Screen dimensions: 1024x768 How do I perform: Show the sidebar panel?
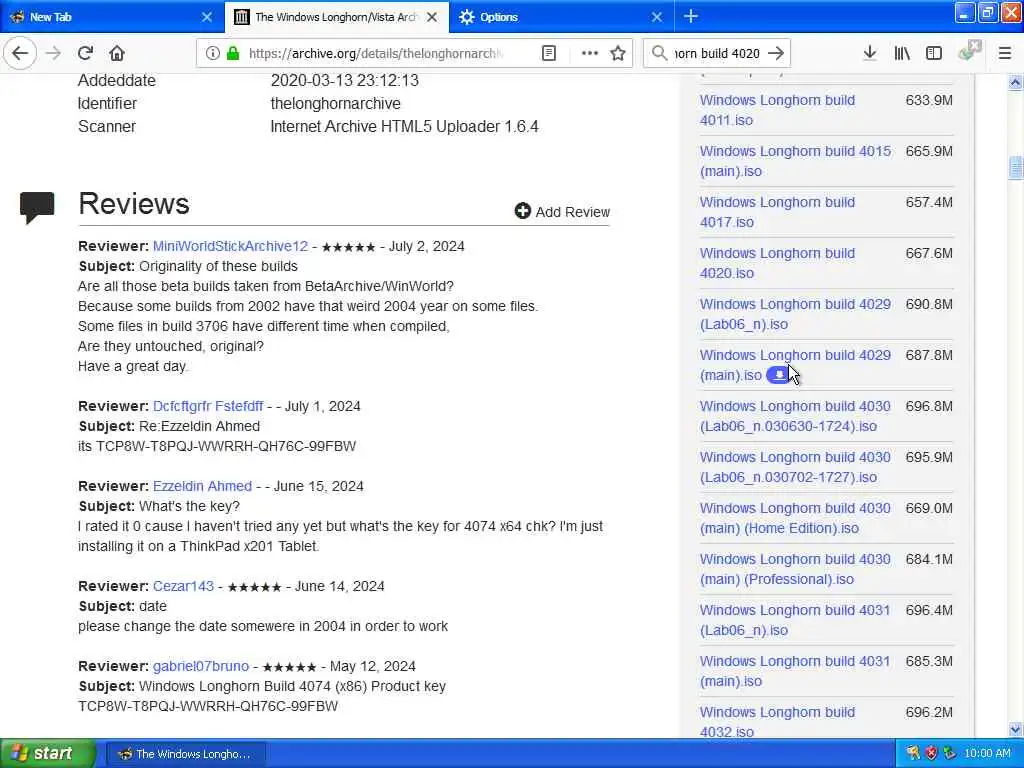click(x=934, y=53)
